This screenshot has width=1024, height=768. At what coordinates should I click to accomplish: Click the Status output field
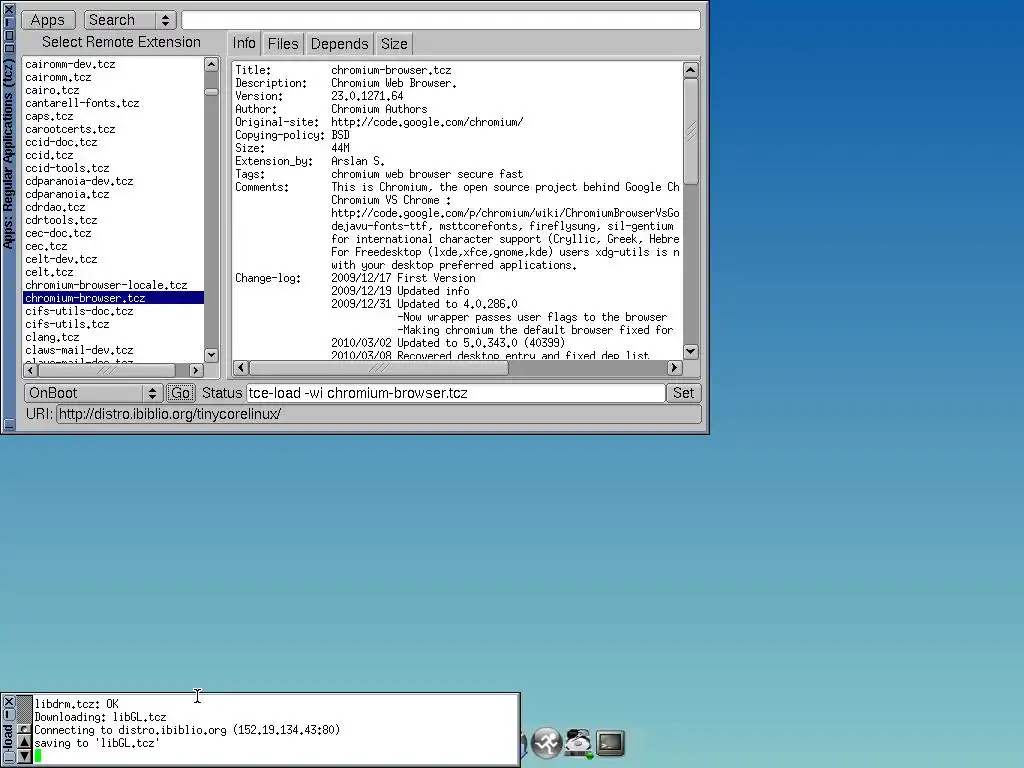(x=455, y=393)
